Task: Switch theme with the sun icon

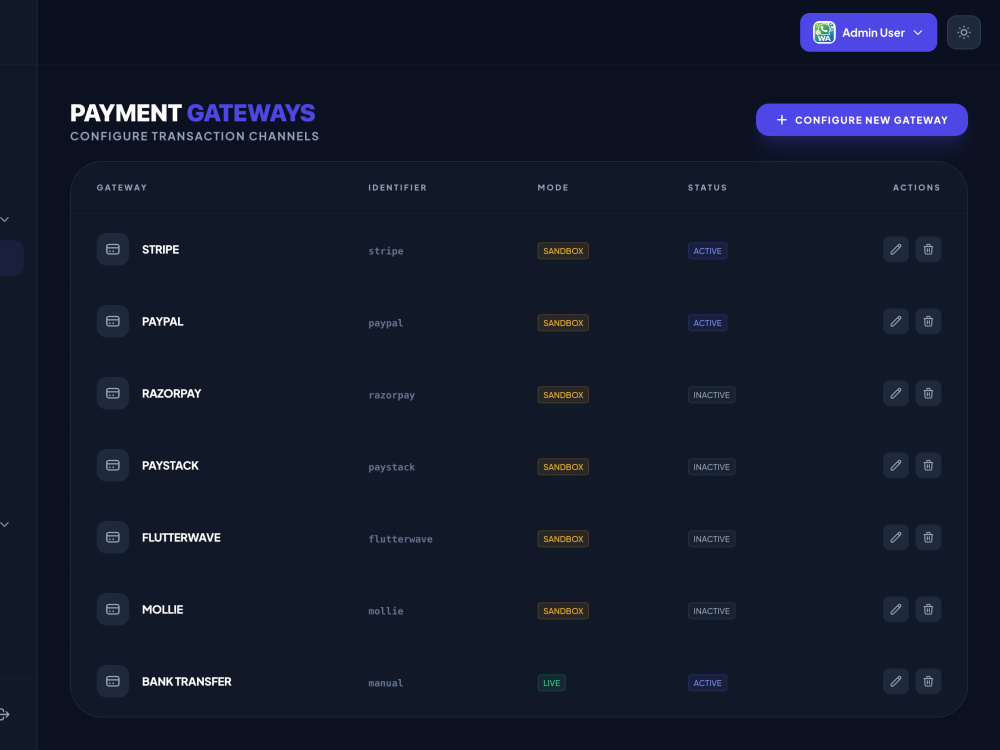Action: pos(964,33)
